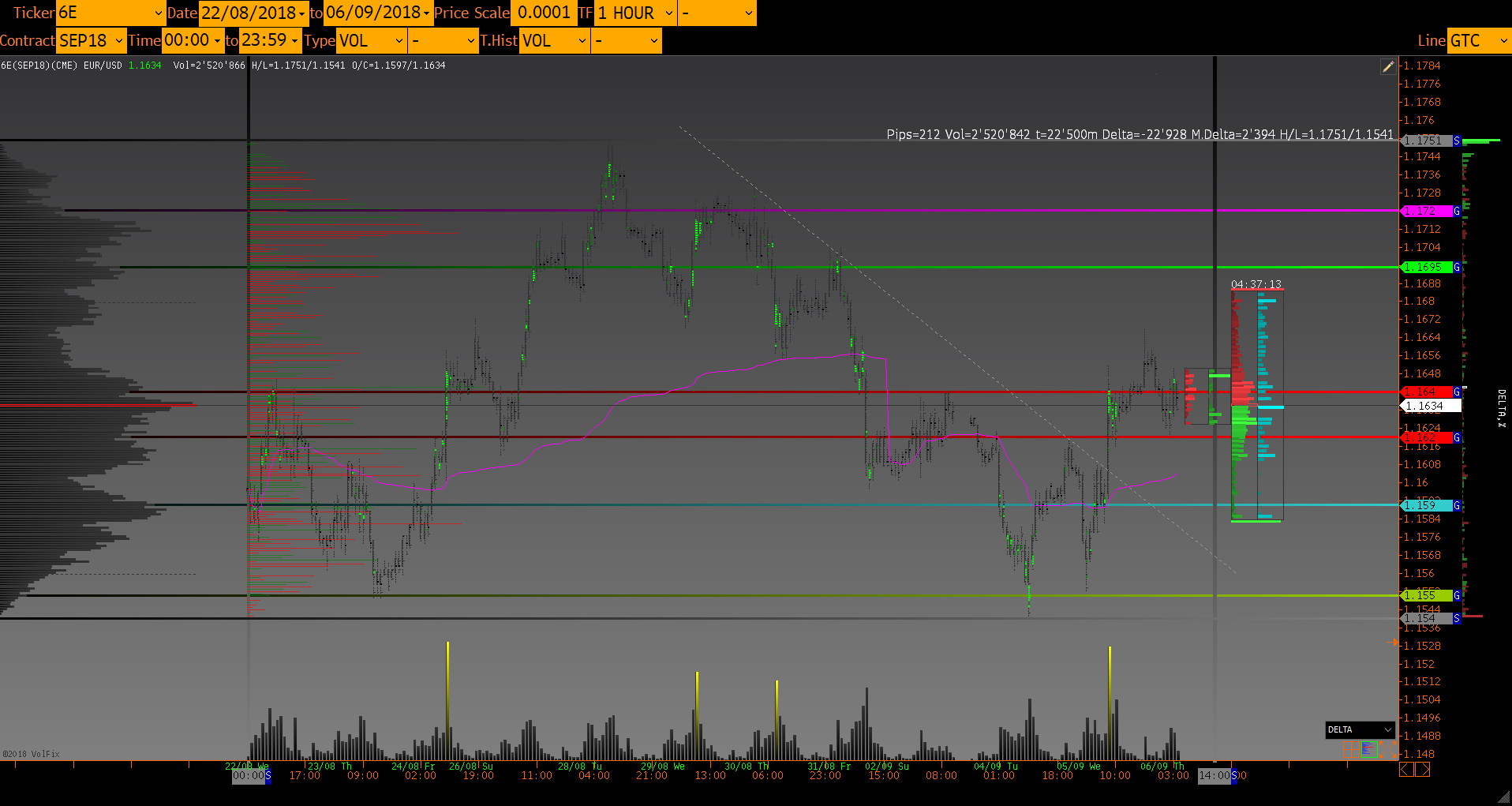The width and height of the screenshot is (1512, 806).
Task: Click the S marker beside 1.1751
Action: pos(1457,141)
